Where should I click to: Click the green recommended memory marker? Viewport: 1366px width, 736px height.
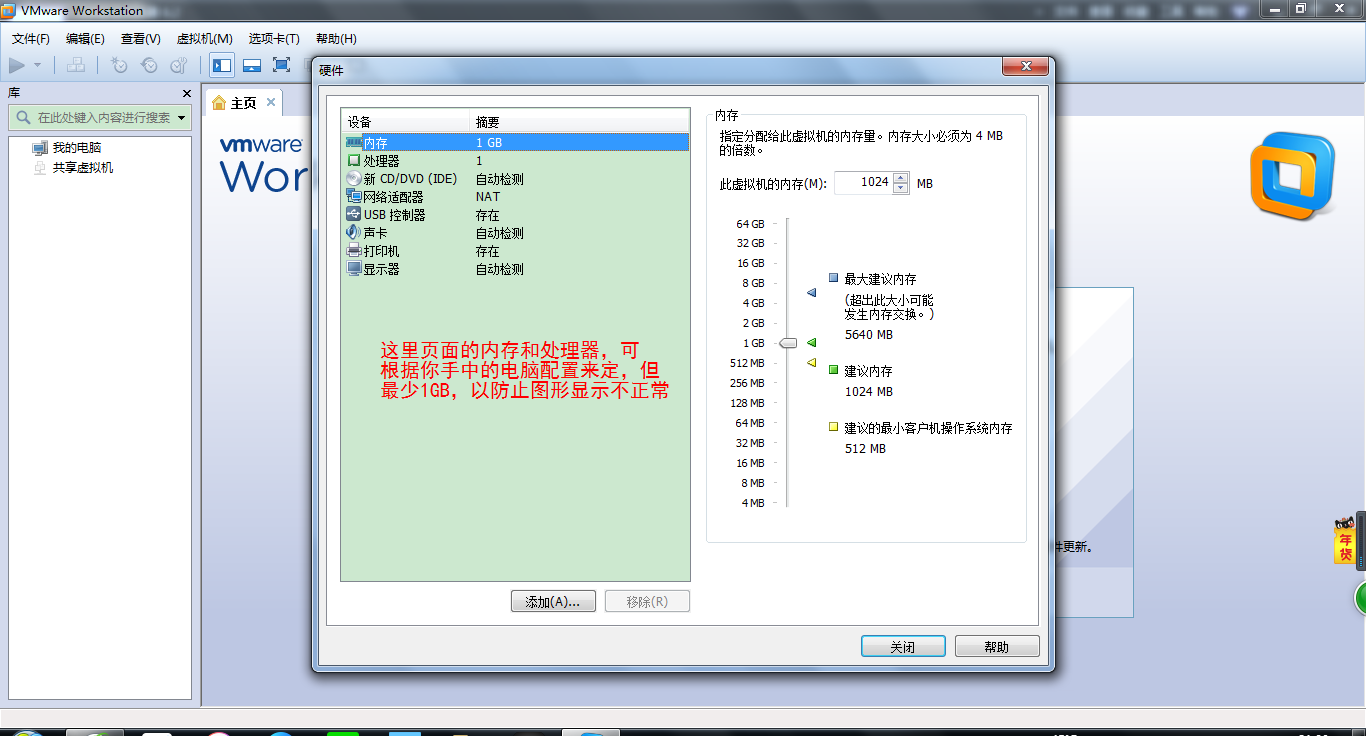tap(812, 343)
